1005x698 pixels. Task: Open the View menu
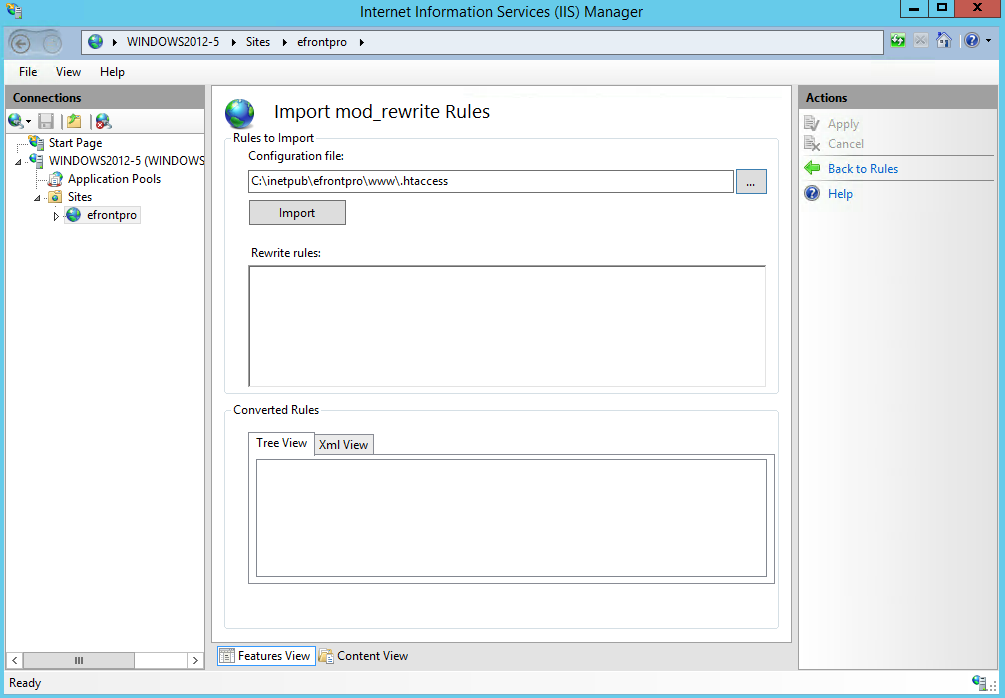tap(68, 72)
